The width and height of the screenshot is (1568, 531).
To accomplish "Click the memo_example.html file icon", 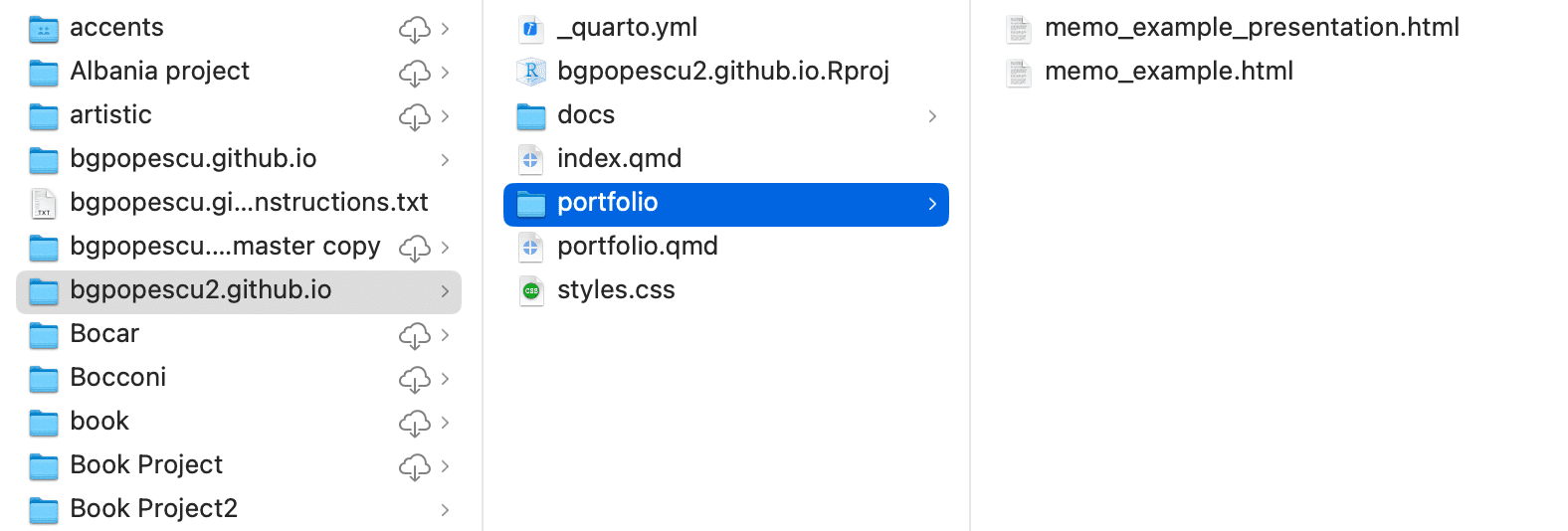I will 1018,72.
